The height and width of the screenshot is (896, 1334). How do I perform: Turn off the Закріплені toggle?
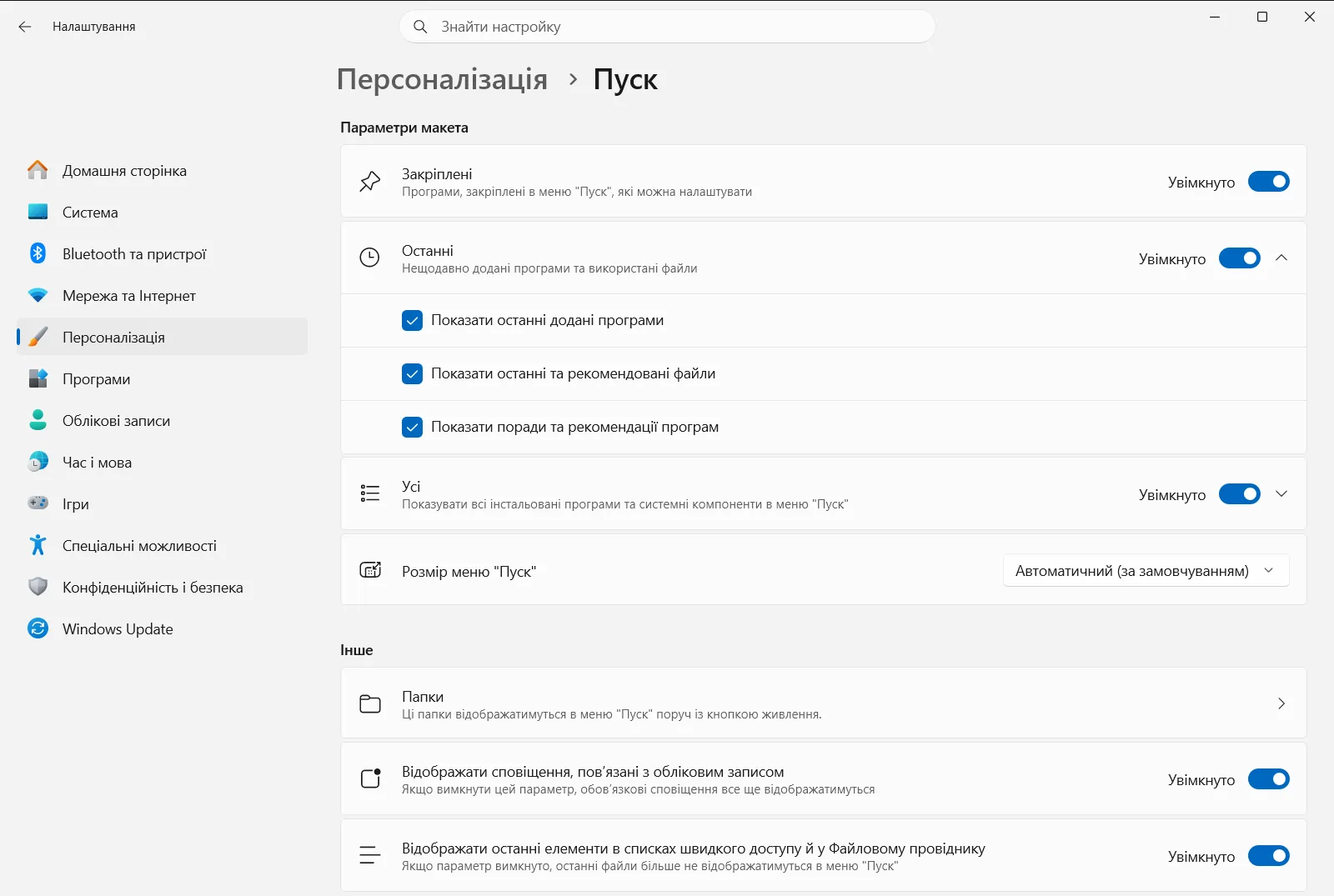tap(1269, 182)
